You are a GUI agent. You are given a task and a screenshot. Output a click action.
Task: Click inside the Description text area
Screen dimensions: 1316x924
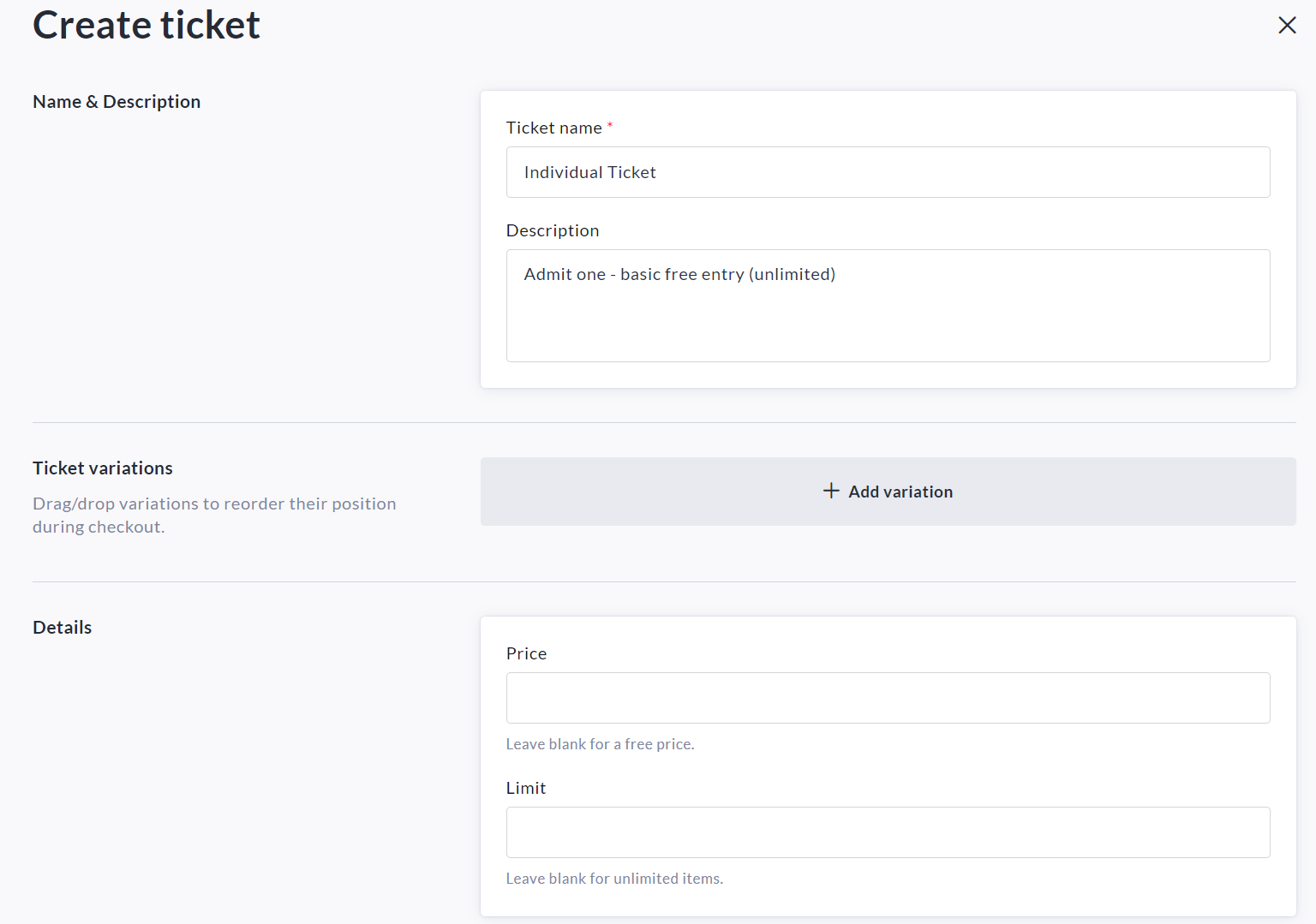coord(888,317)
